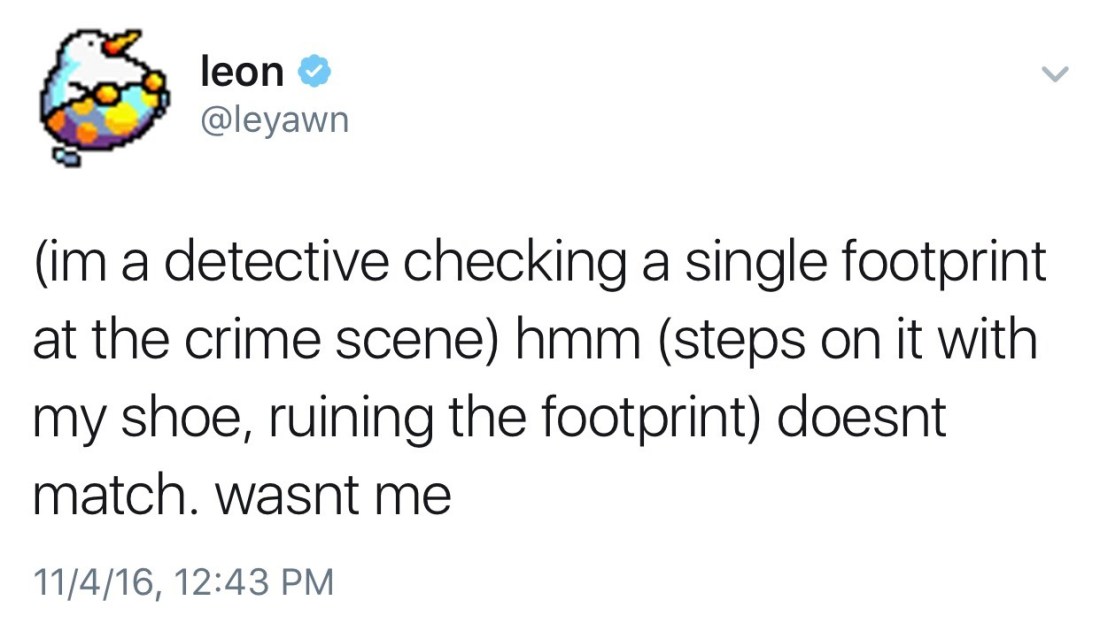The image size is (1100, 639).
Task: Click the 12:43 PM time text
Action: 253,582
